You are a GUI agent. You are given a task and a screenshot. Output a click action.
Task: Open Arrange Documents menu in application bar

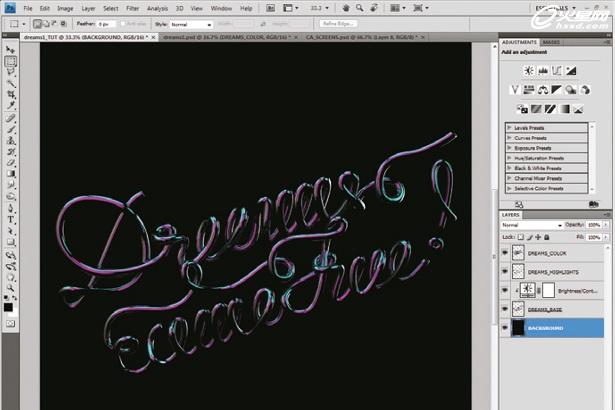point(398,8)
